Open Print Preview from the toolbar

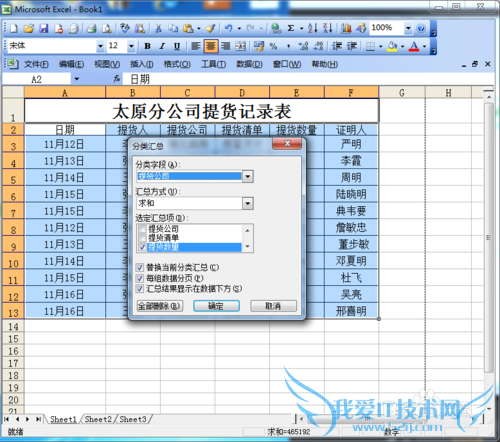point(107,28)
